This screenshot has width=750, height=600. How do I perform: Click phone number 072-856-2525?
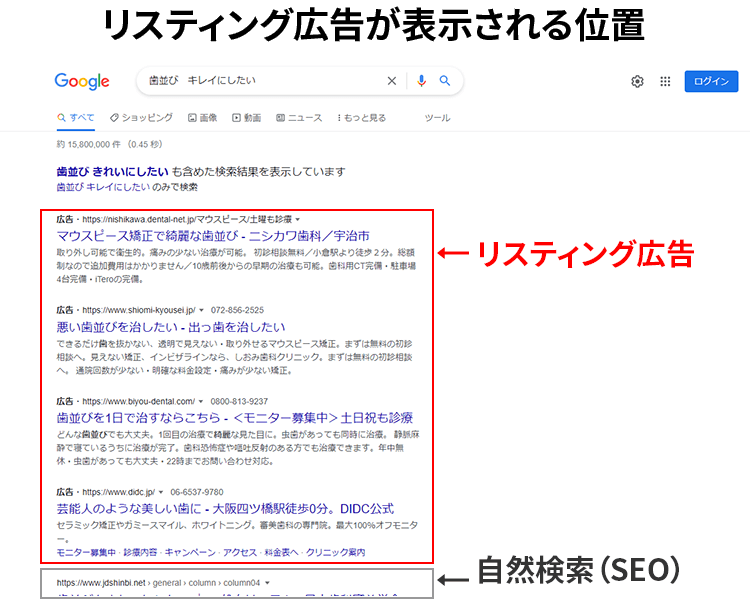click(237, 310)
